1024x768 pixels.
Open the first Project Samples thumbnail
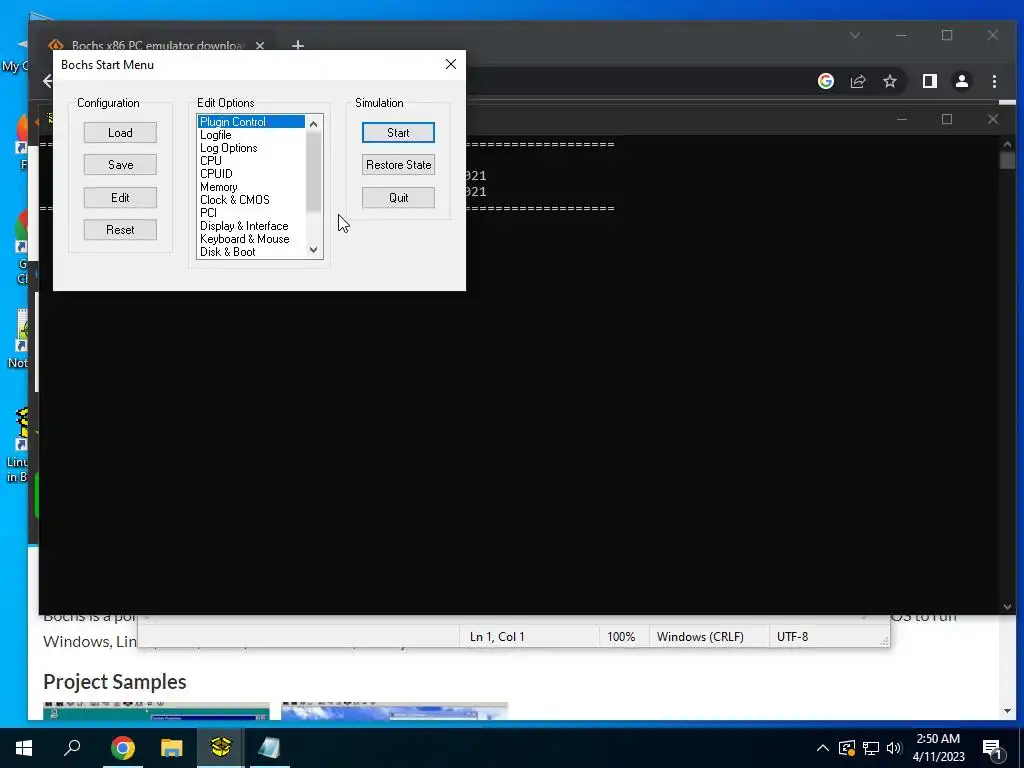pos(156,711)
